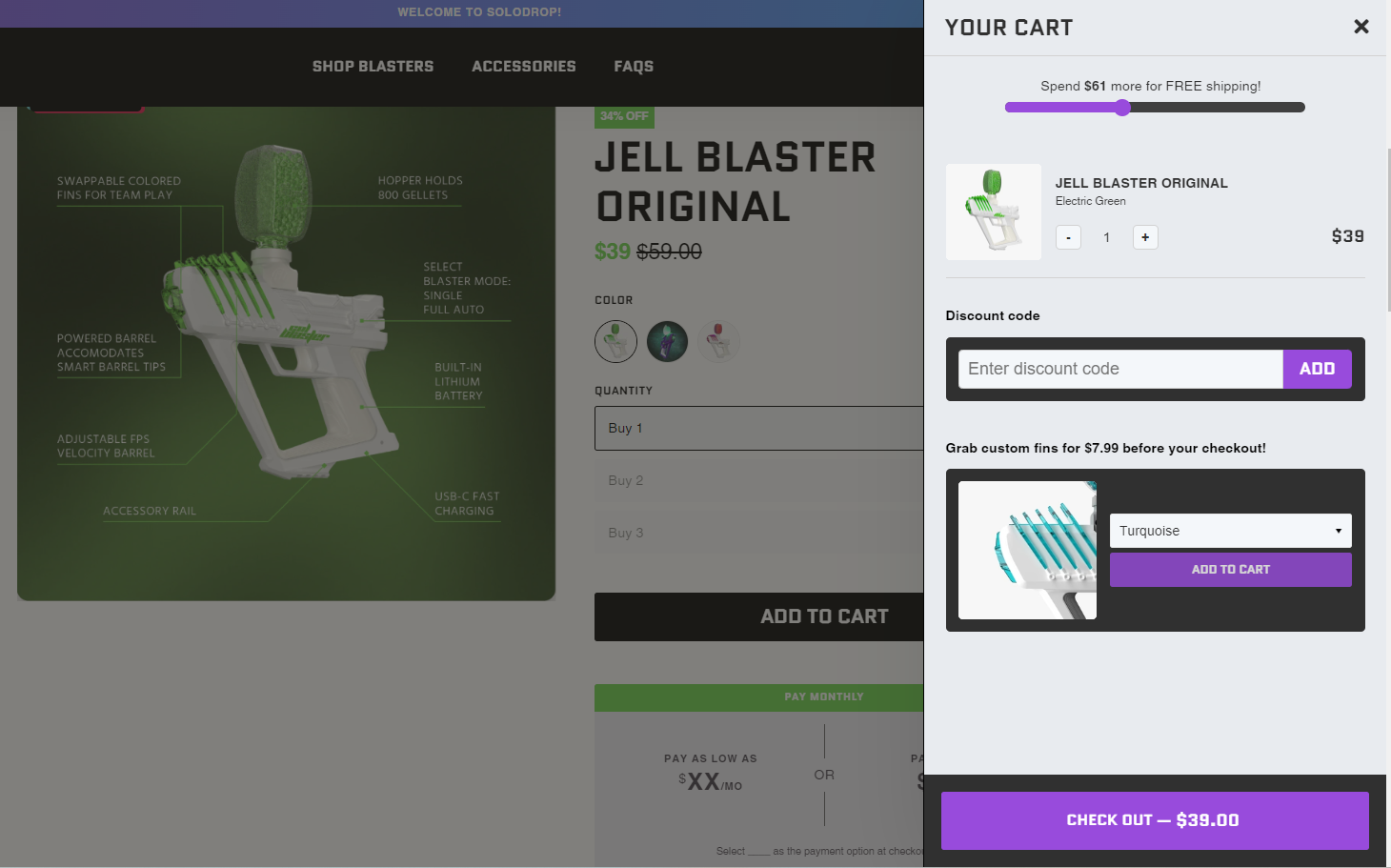Screen dimensions: 1391x868
Task: Select the pink blaster color swatch
Action: pos(718,341)
